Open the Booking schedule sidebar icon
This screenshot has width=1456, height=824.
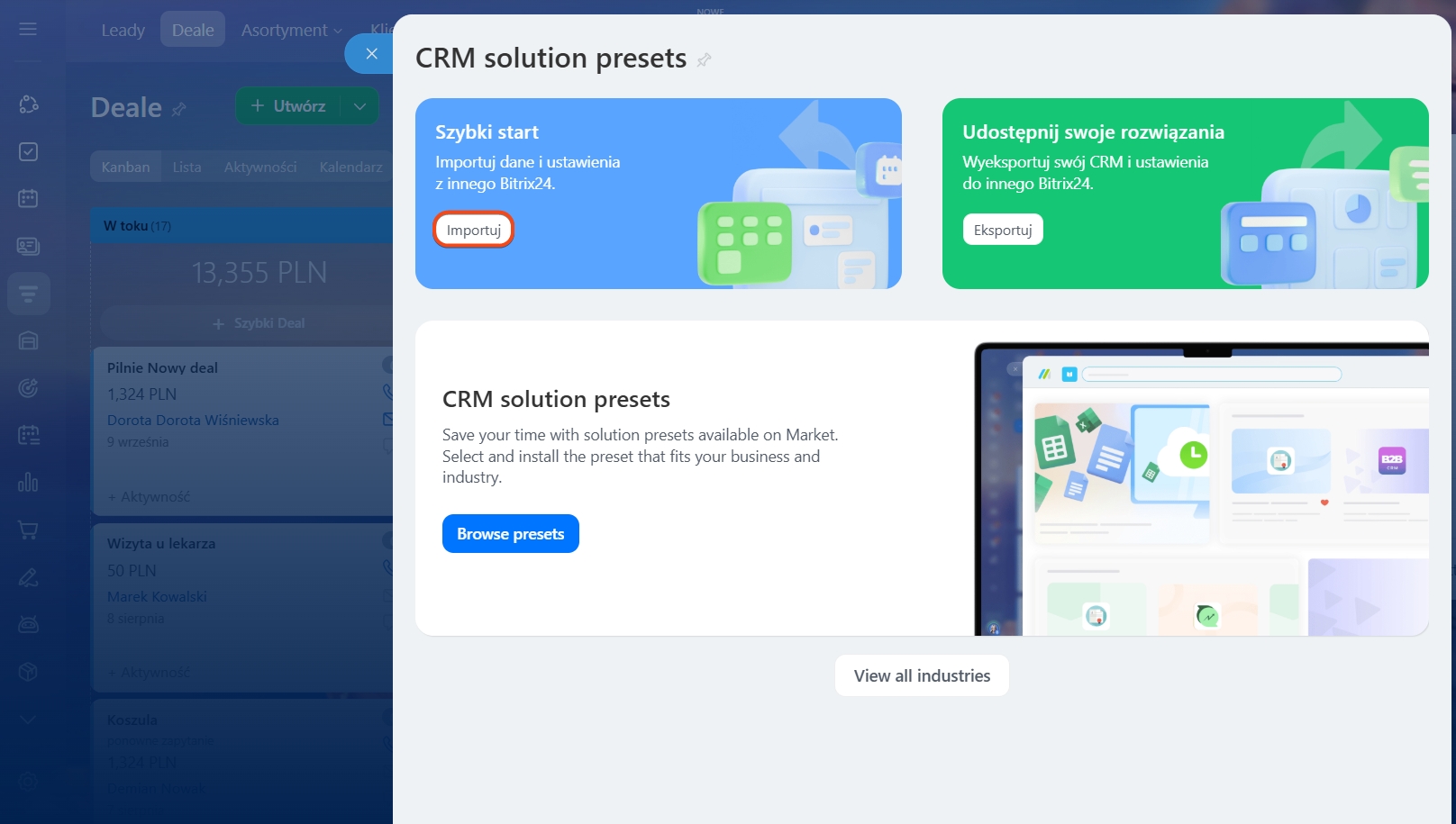coord(28,435)
